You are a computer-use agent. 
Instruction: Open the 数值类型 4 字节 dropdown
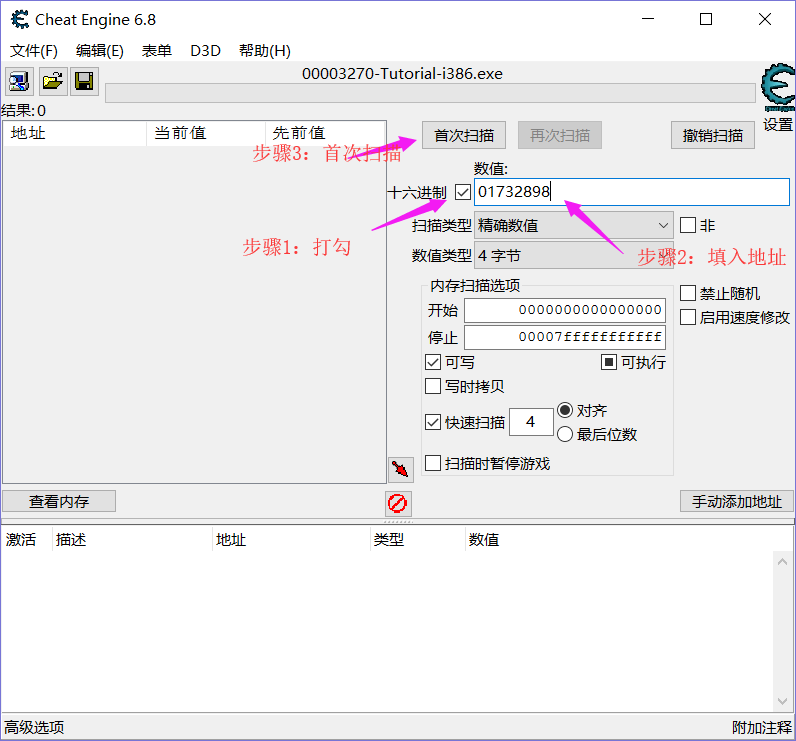click(573, 255)
